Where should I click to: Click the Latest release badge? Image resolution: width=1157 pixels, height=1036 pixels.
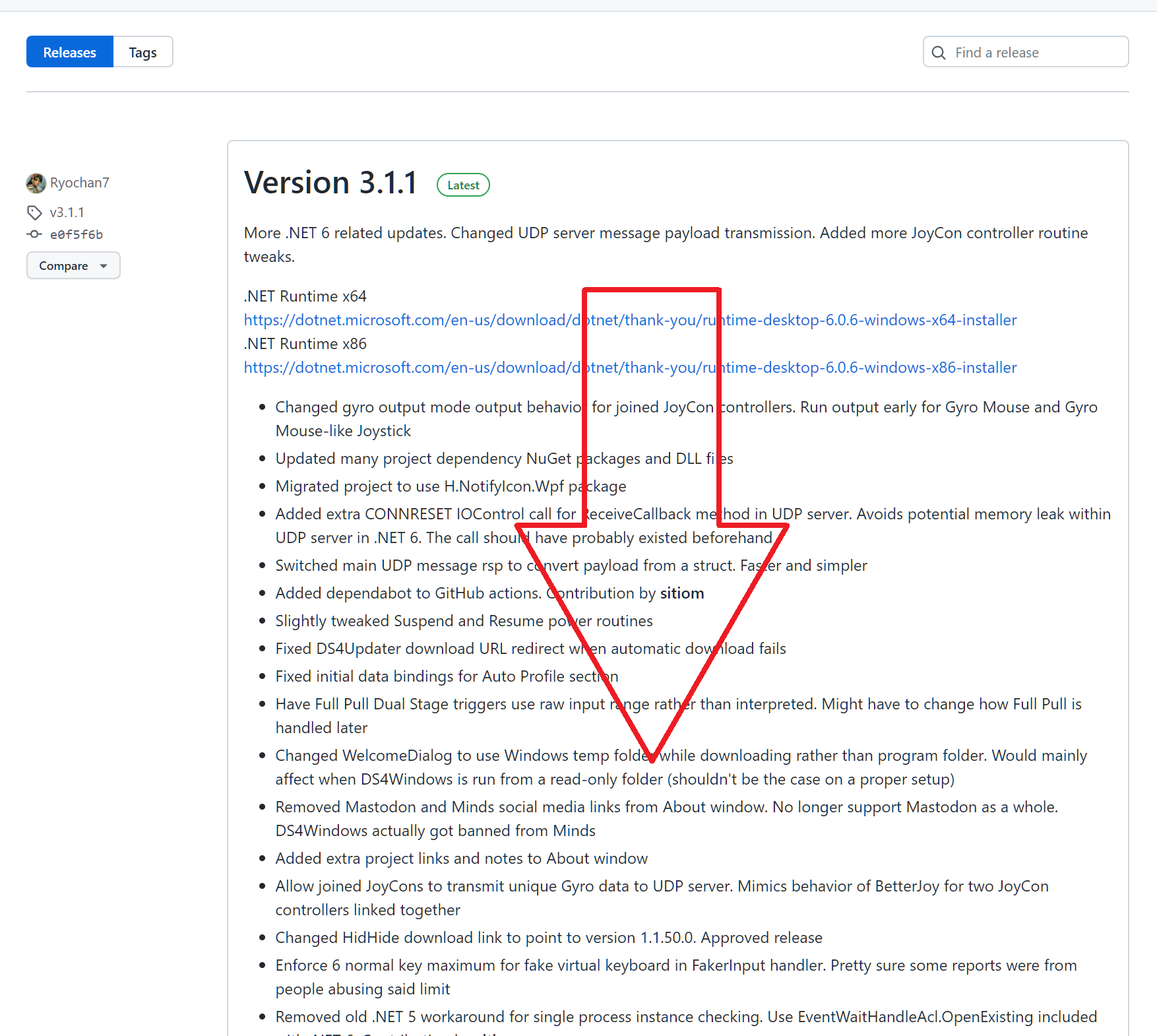coord(463,185)
